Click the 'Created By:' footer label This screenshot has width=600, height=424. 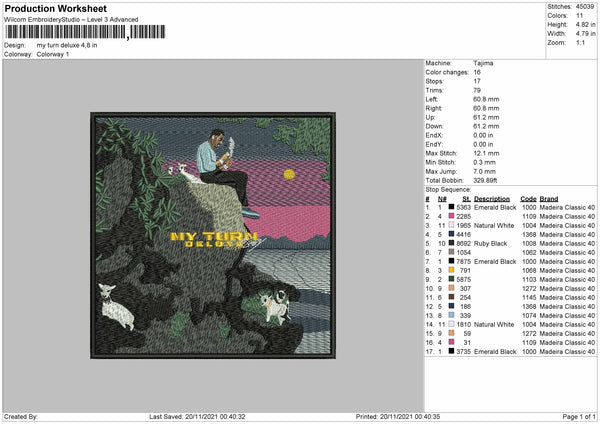click(21, 417)
